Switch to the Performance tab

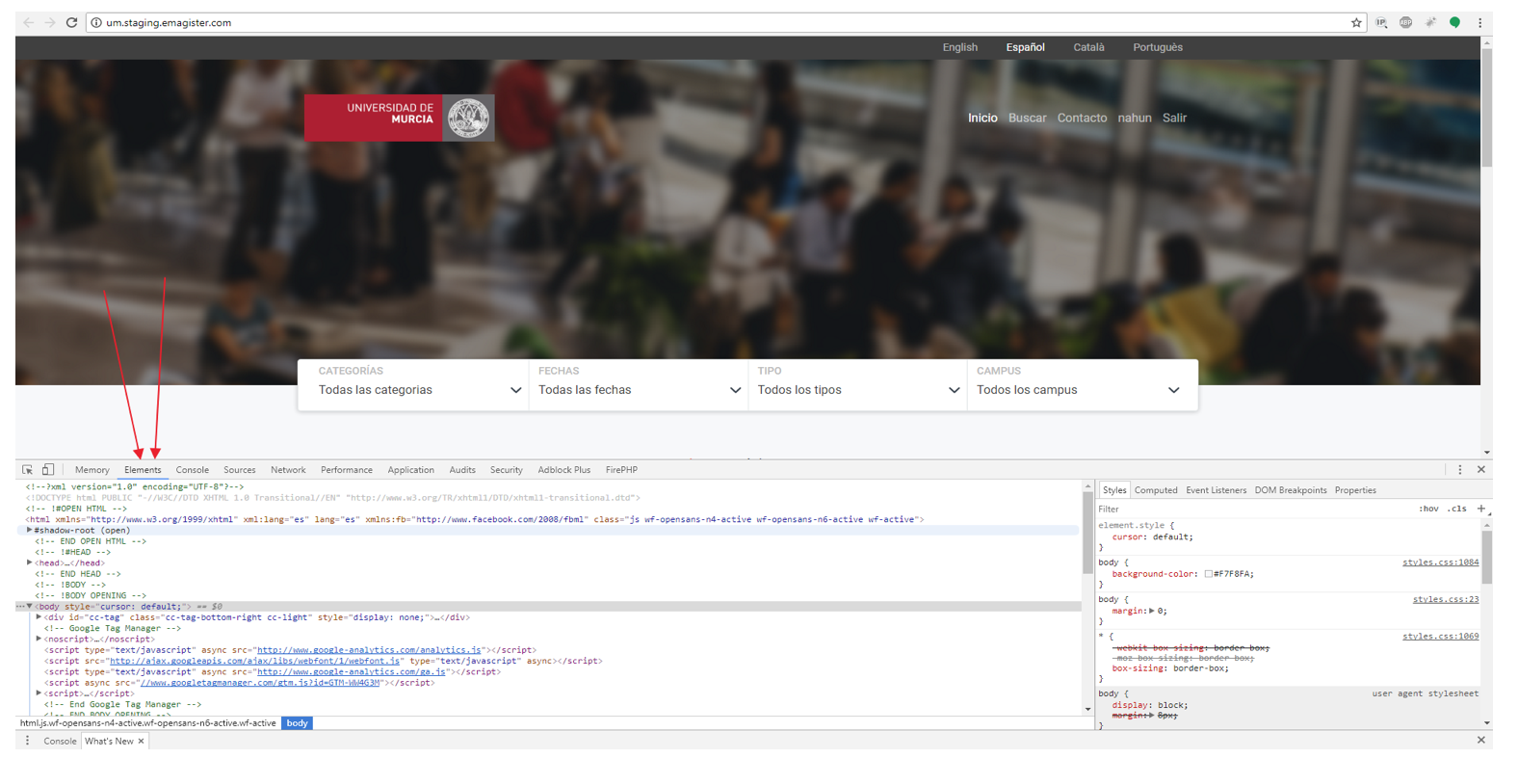pos(347,470)
